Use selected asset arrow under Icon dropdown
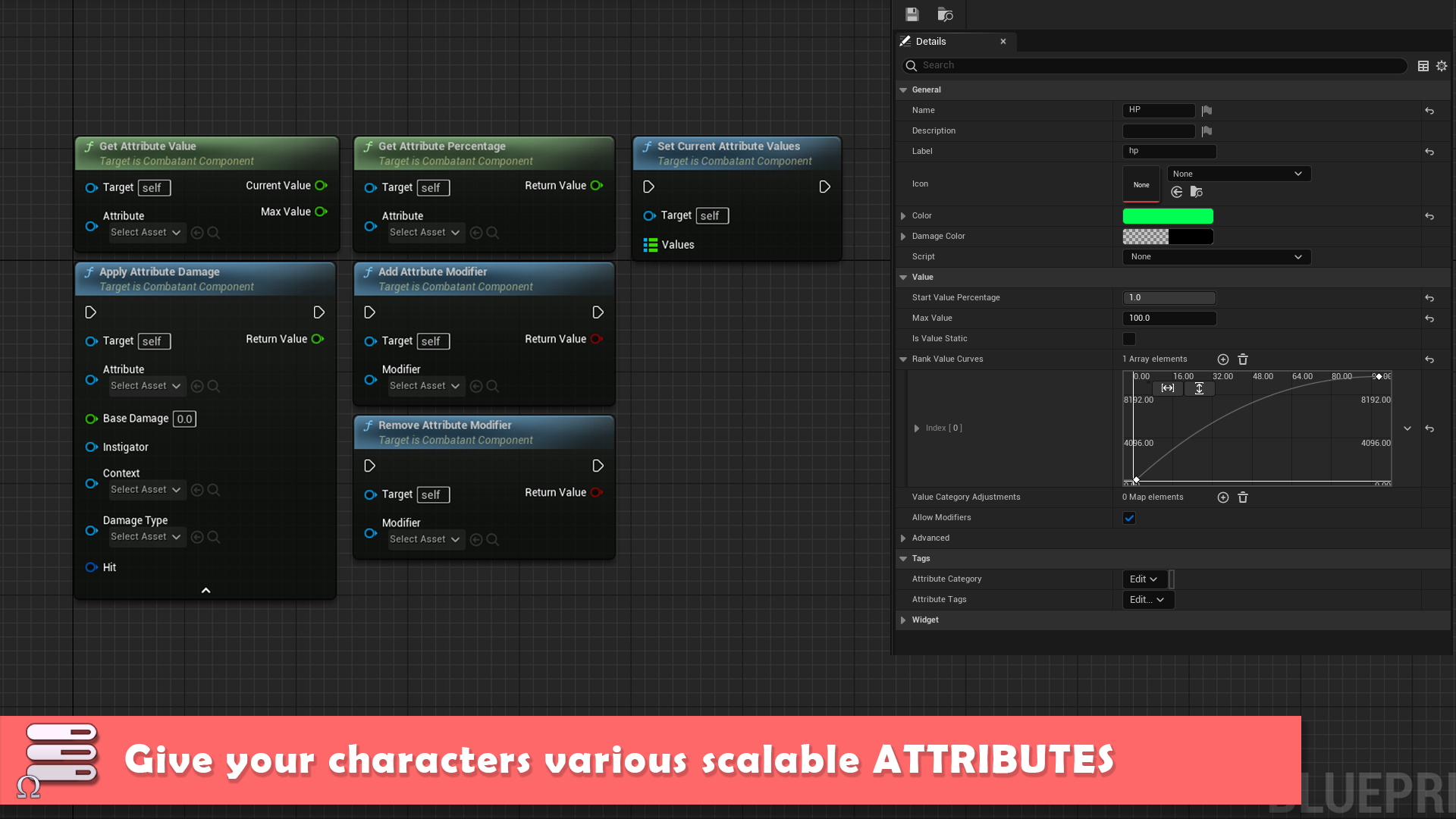Screen dimensions: 1456x819 tap(1177, 192)
